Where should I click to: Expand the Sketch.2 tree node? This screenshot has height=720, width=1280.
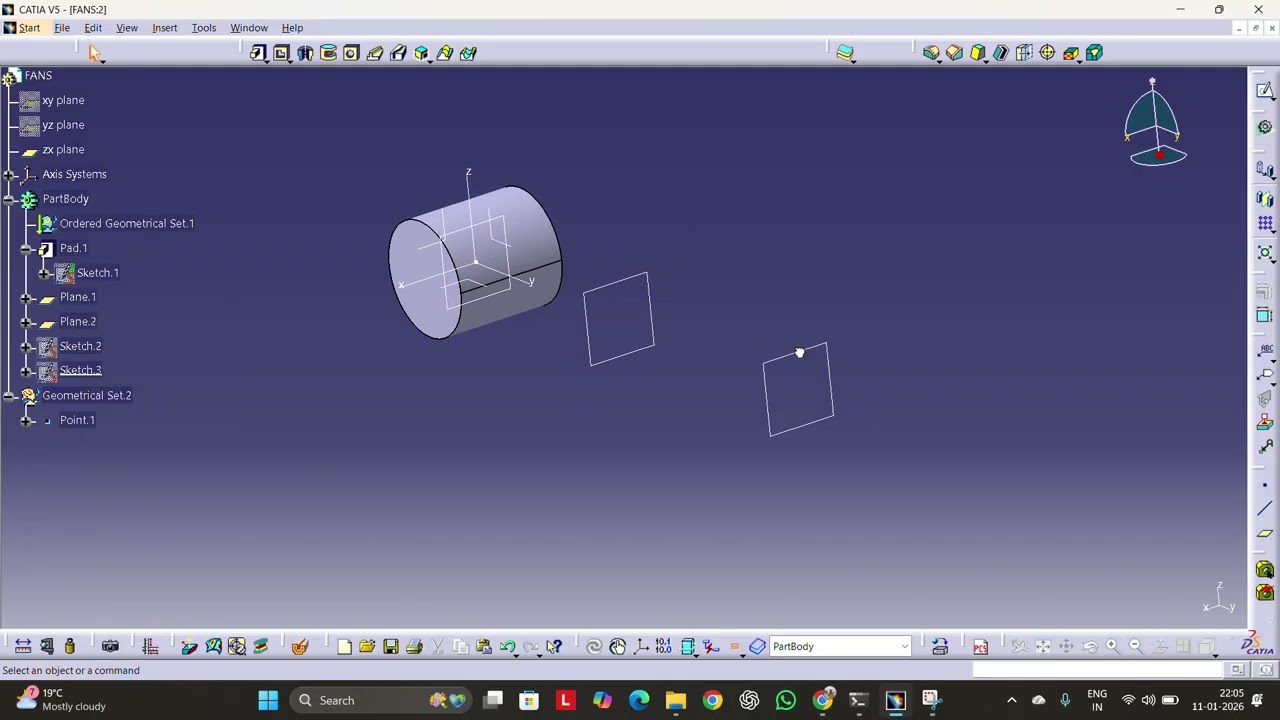pyautogui.click(x=26, y=346)
